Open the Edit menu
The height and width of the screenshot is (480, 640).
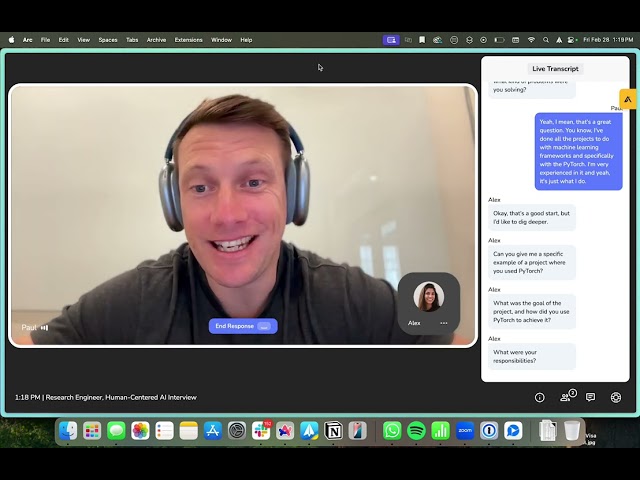click(63, 40)
